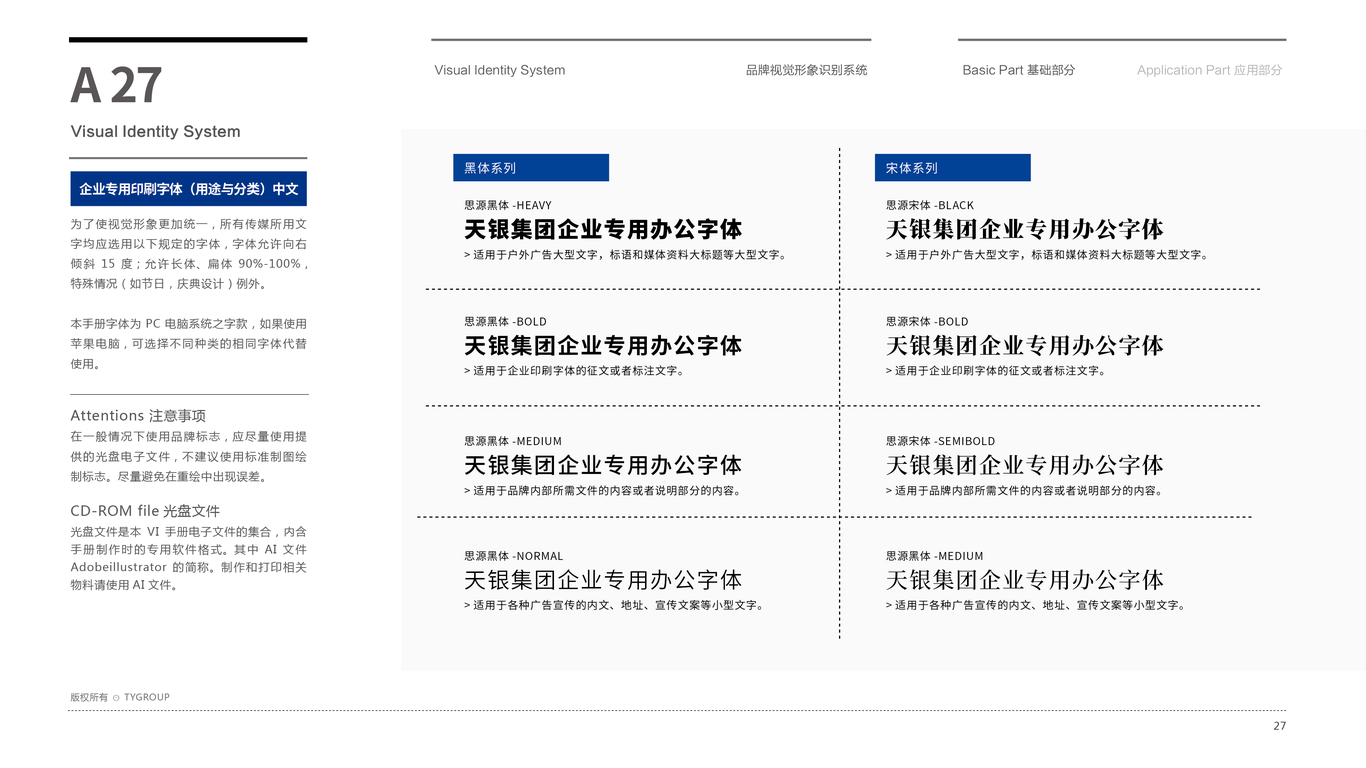Click the '思源黑体 -HEAVY' font name
This screenshot has width=1366, height=768.
(x=508, y=205)
